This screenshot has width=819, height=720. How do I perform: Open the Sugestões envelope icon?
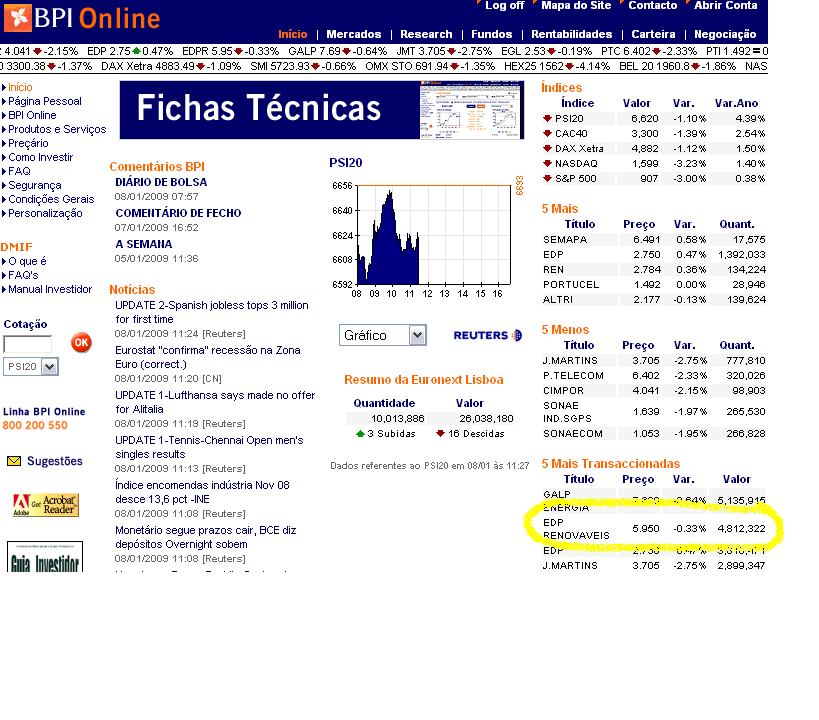pos(14,461)
